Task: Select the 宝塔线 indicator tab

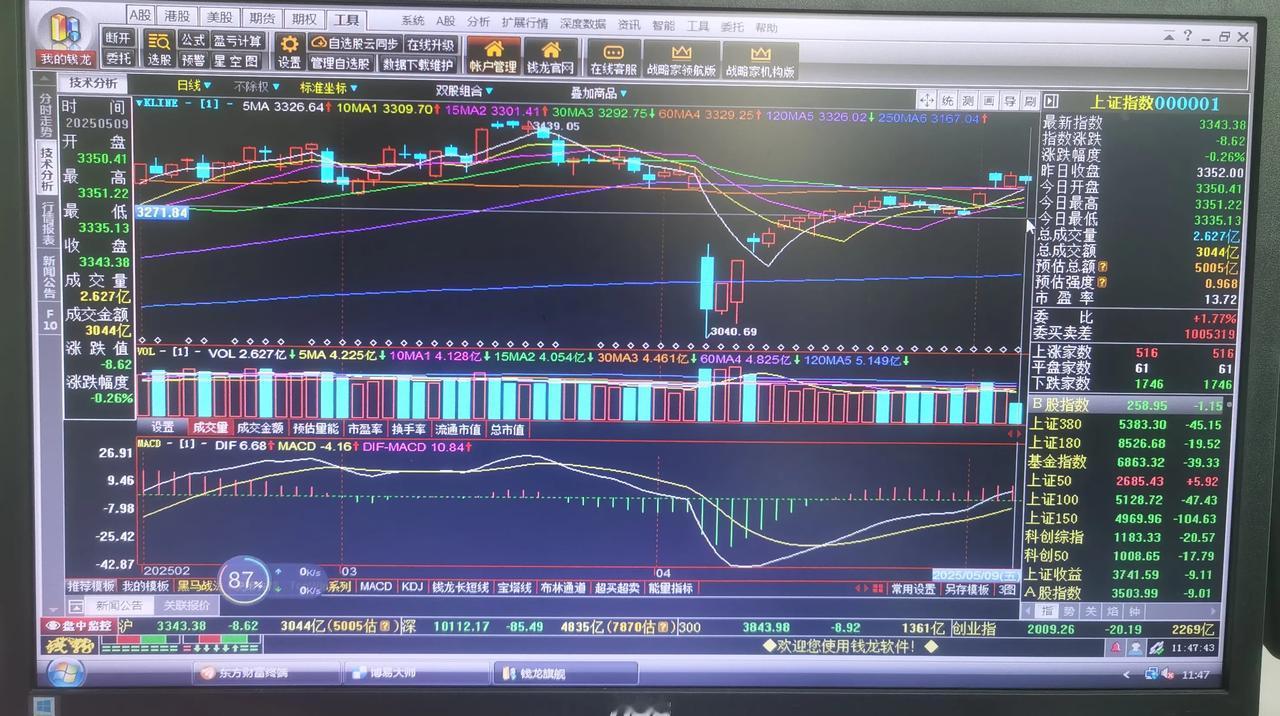Action: click(515, 588)
